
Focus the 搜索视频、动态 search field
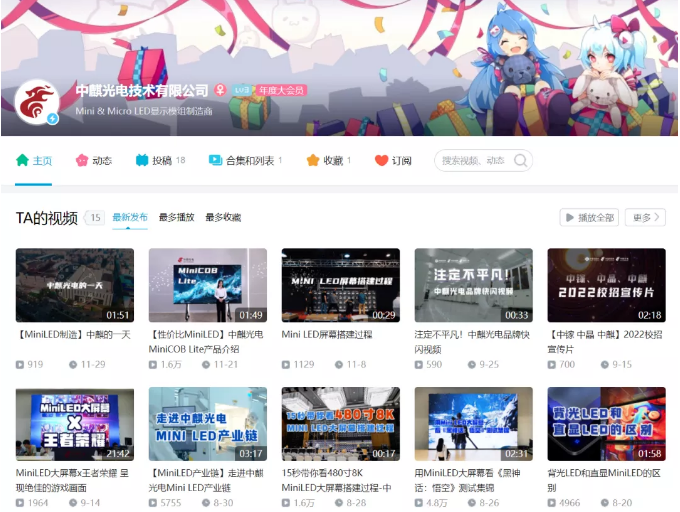pos(484,161)
